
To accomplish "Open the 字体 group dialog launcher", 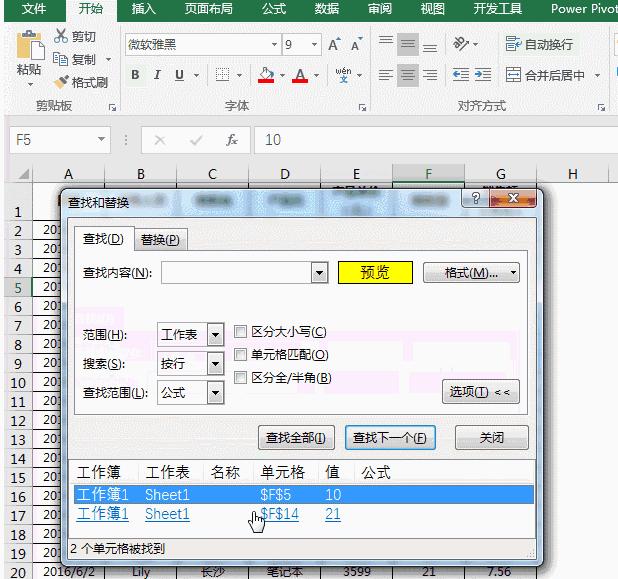I will [x=362, y=107].
